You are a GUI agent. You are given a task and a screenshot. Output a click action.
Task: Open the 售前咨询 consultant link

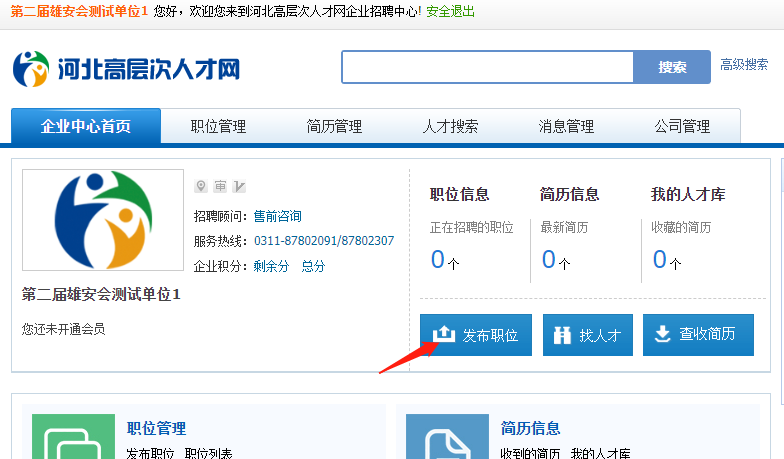(277, 216)
